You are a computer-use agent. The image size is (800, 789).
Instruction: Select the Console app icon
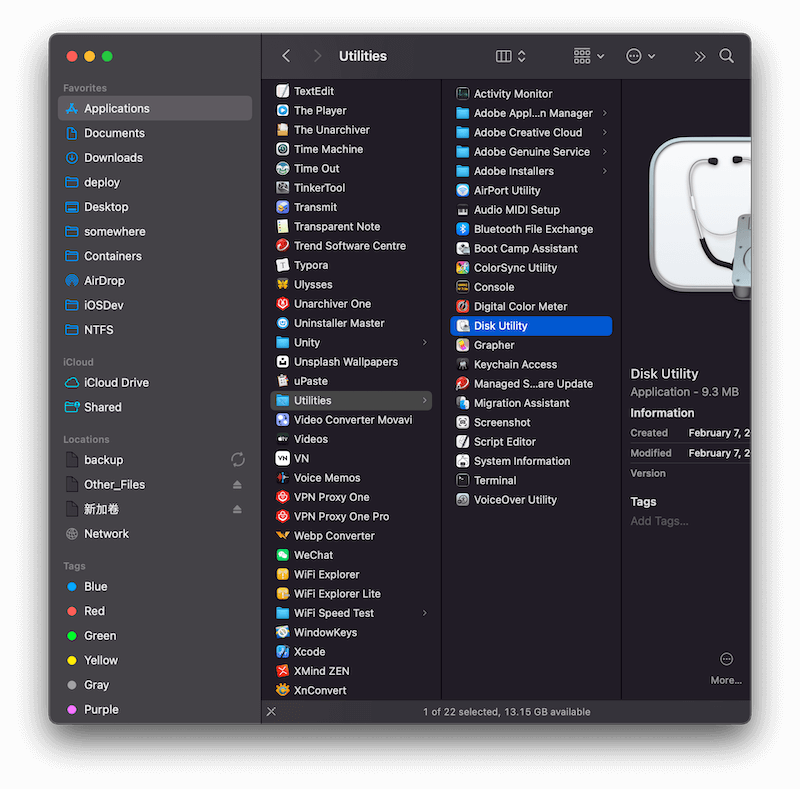pyautogui.click(x=462, y=287)
